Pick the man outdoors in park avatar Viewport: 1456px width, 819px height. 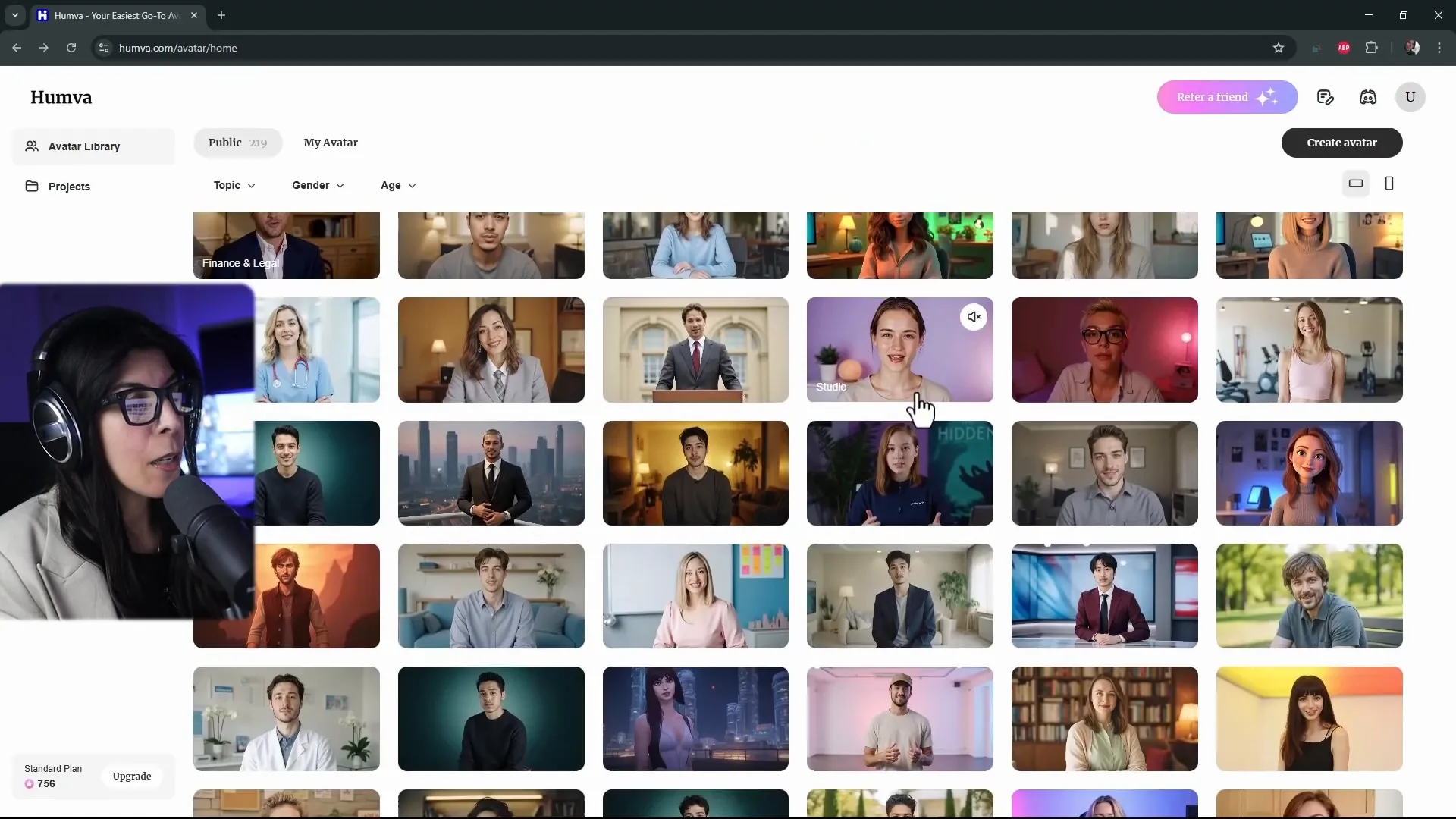tap(1309, 596)
